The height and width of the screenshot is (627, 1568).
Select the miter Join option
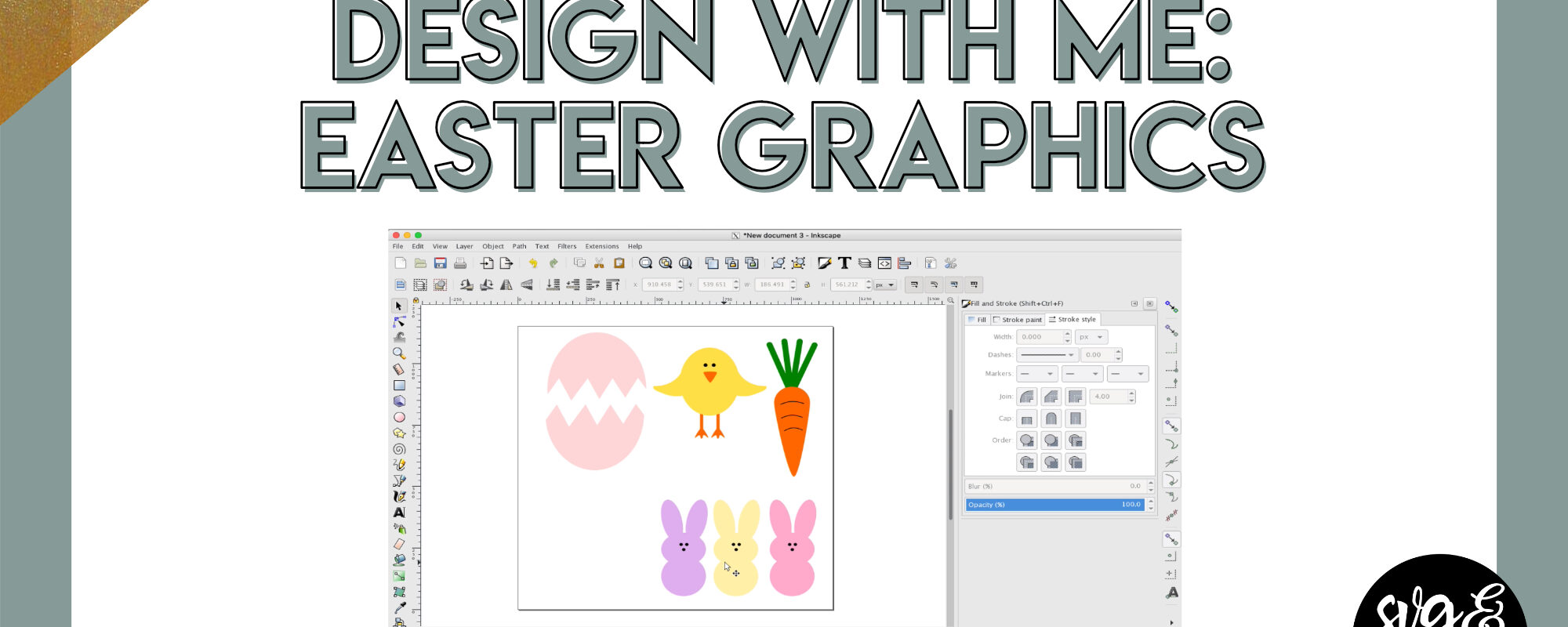(1076, 397)
